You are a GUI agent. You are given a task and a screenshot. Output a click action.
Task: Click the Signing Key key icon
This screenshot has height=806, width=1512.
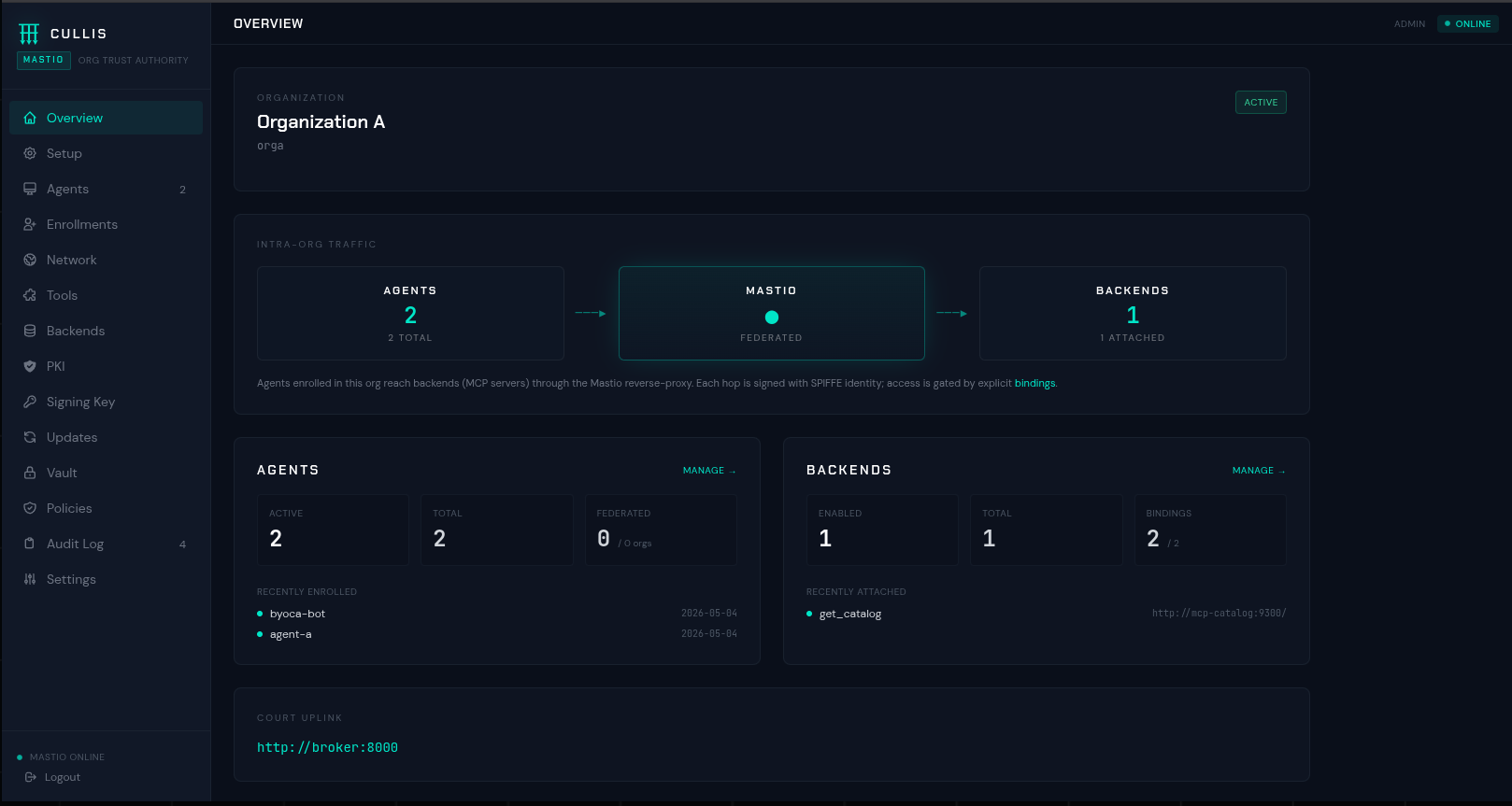tap(30, 402)
